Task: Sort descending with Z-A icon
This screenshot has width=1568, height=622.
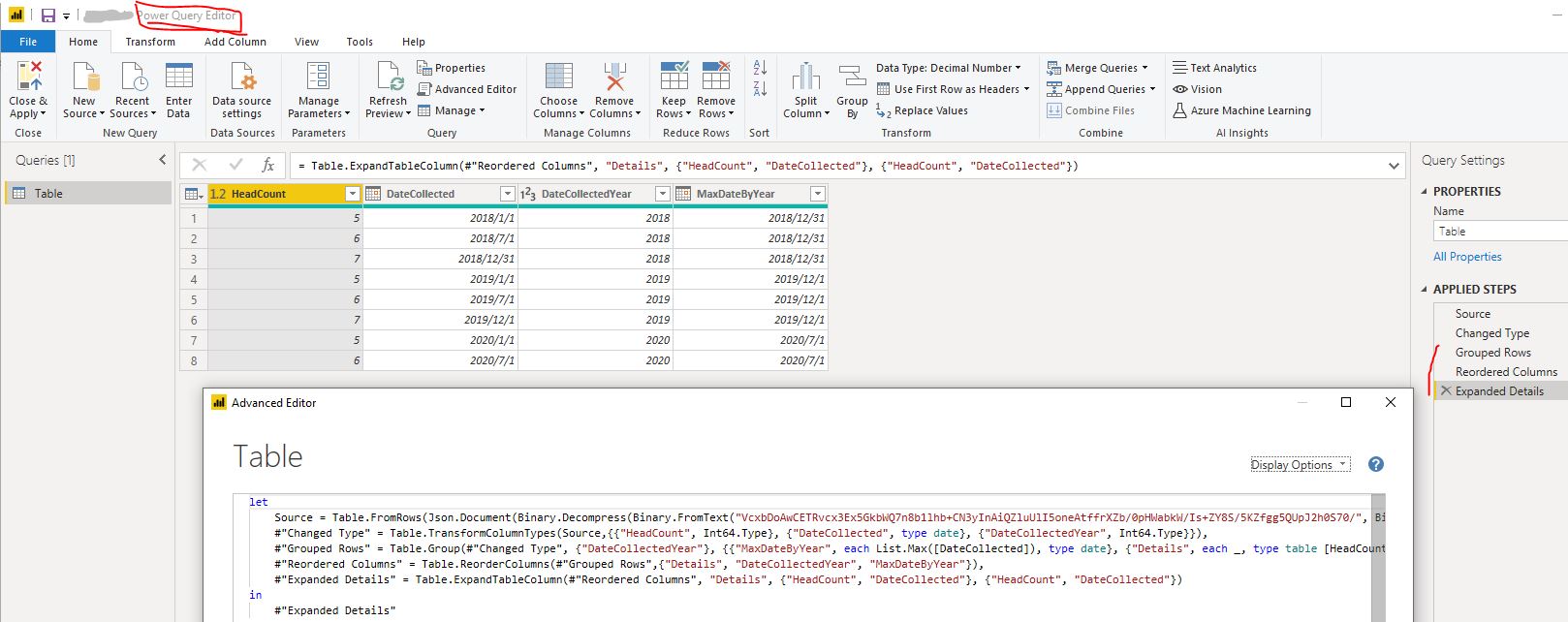Action: tap(760, 88)
